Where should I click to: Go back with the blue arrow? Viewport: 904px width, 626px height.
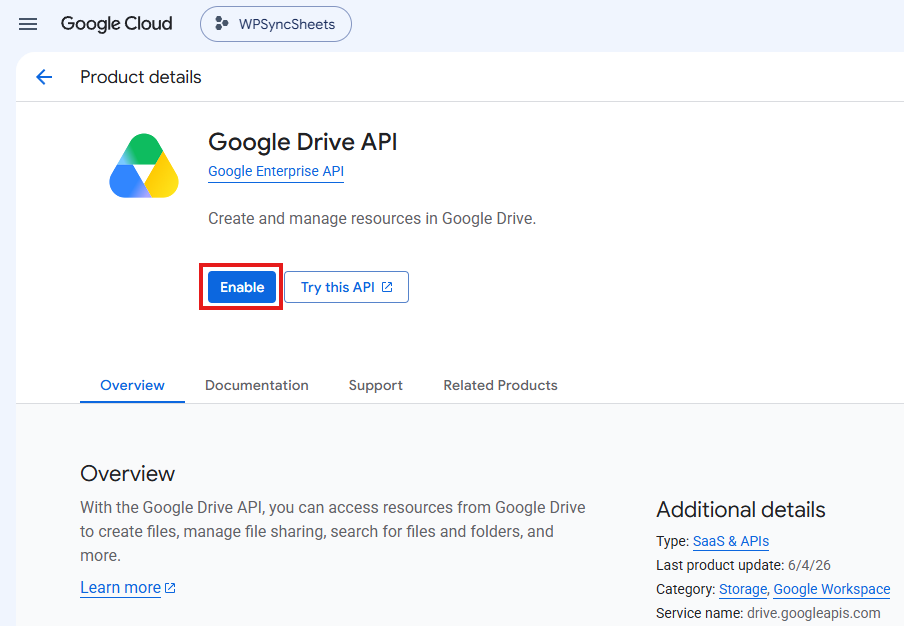(x=44, y=77)
